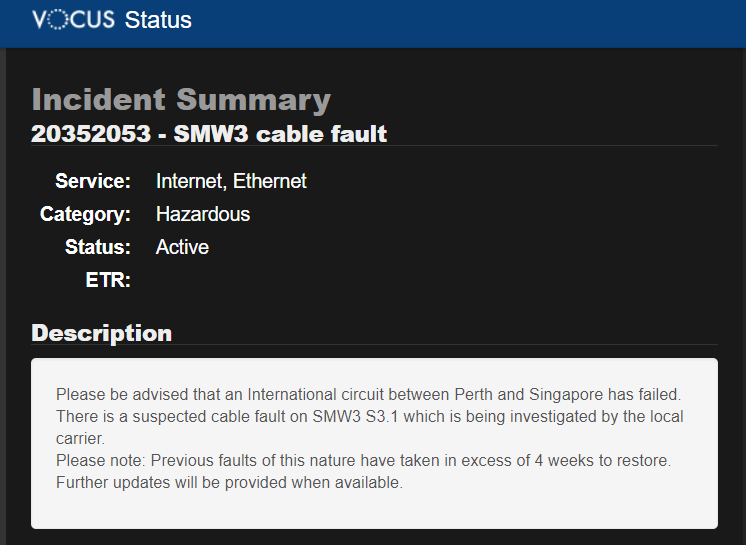
Task: Click the Further updates will be provided line
Action: 229,483
